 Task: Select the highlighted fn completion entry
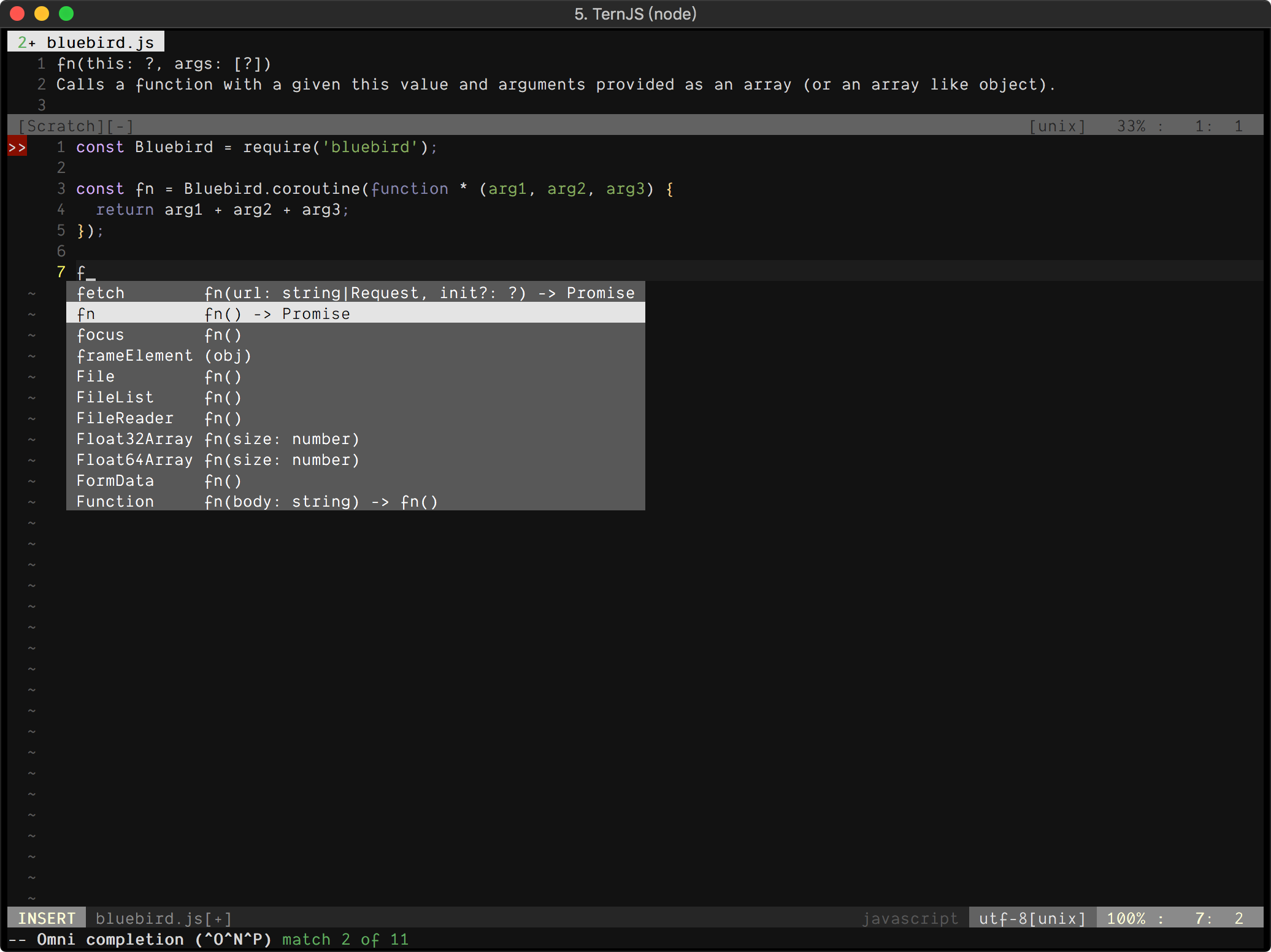coord(86,313)
